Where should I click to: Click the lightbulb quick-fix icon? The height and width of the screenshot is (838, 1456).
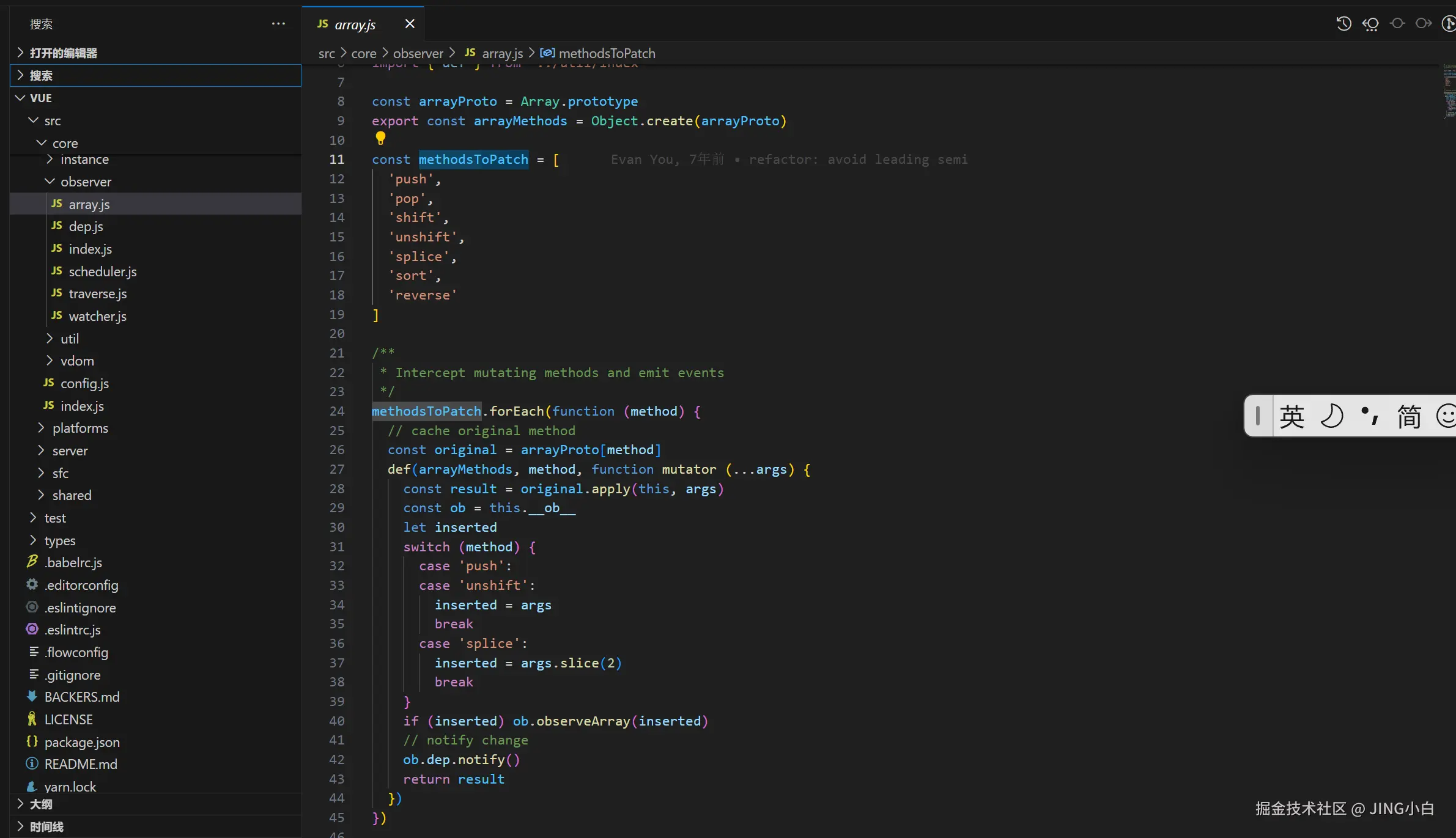[x=380, y=138]
